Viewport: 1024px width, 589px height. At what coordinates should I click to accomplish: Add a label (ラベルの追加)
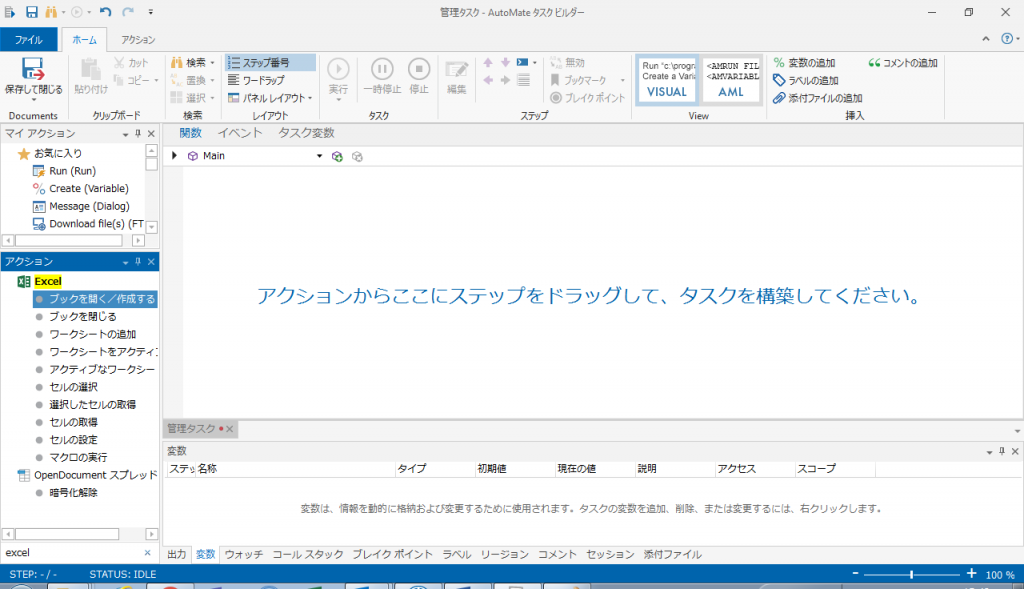tap(805, 80)
